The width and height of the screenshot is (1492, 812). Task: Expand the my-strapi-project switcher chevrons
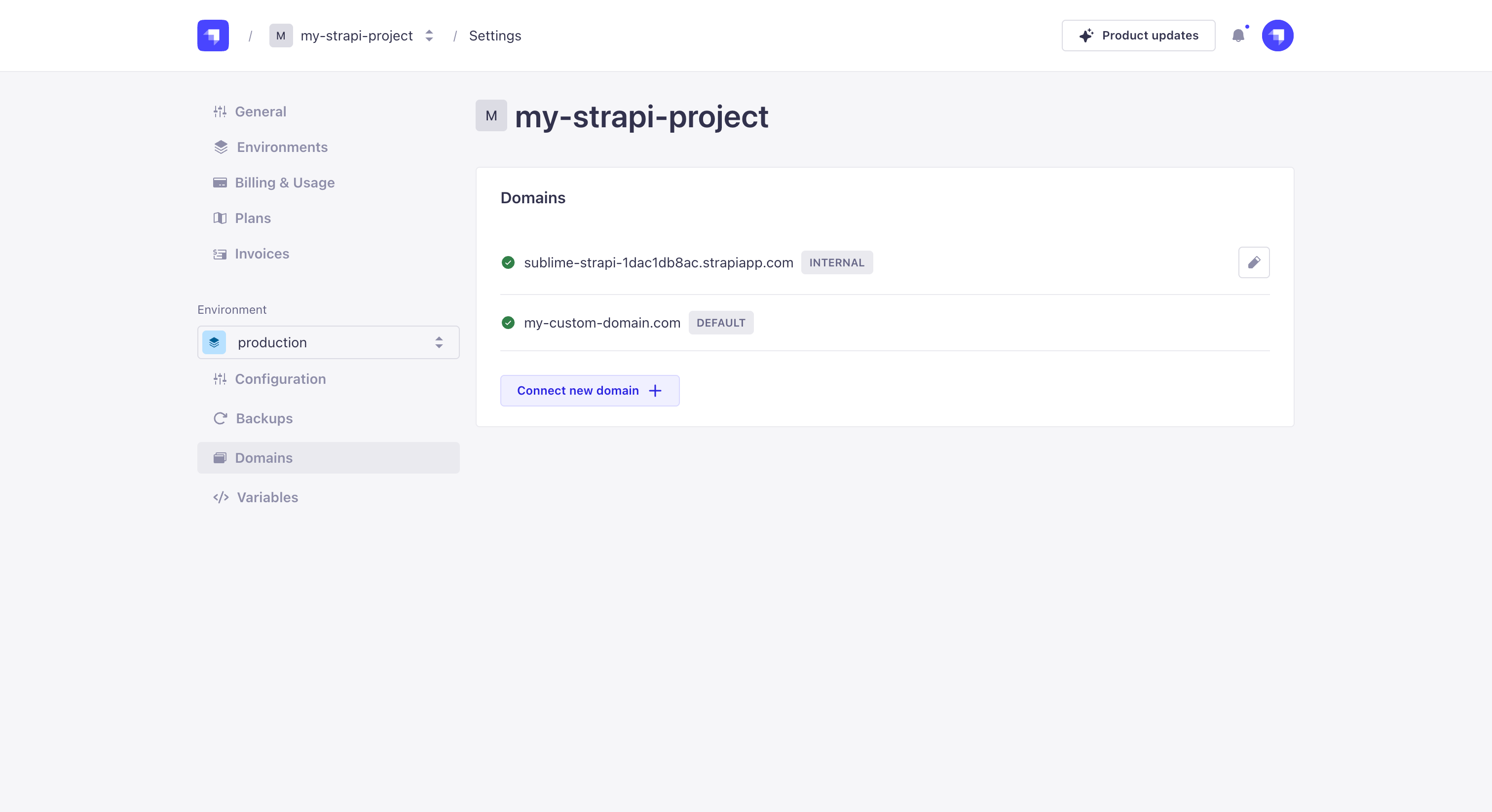pyautogui.click(x=429, y=36)
